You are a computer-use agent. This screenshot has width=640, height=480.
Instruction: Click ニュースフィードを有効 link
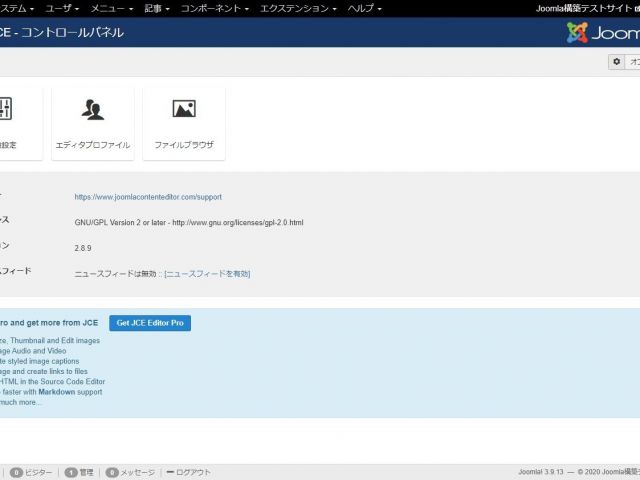[207, 273]
